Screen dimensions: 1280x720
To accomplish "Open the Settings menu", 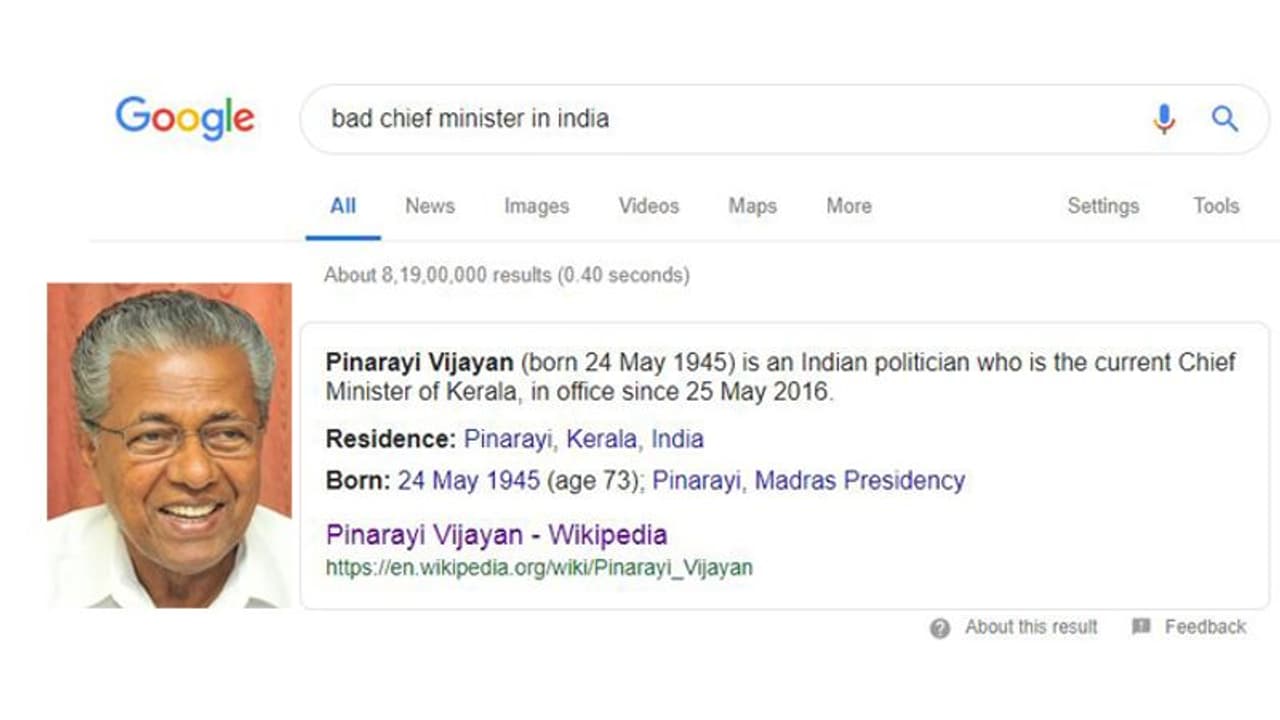I will pos(1103,206).
